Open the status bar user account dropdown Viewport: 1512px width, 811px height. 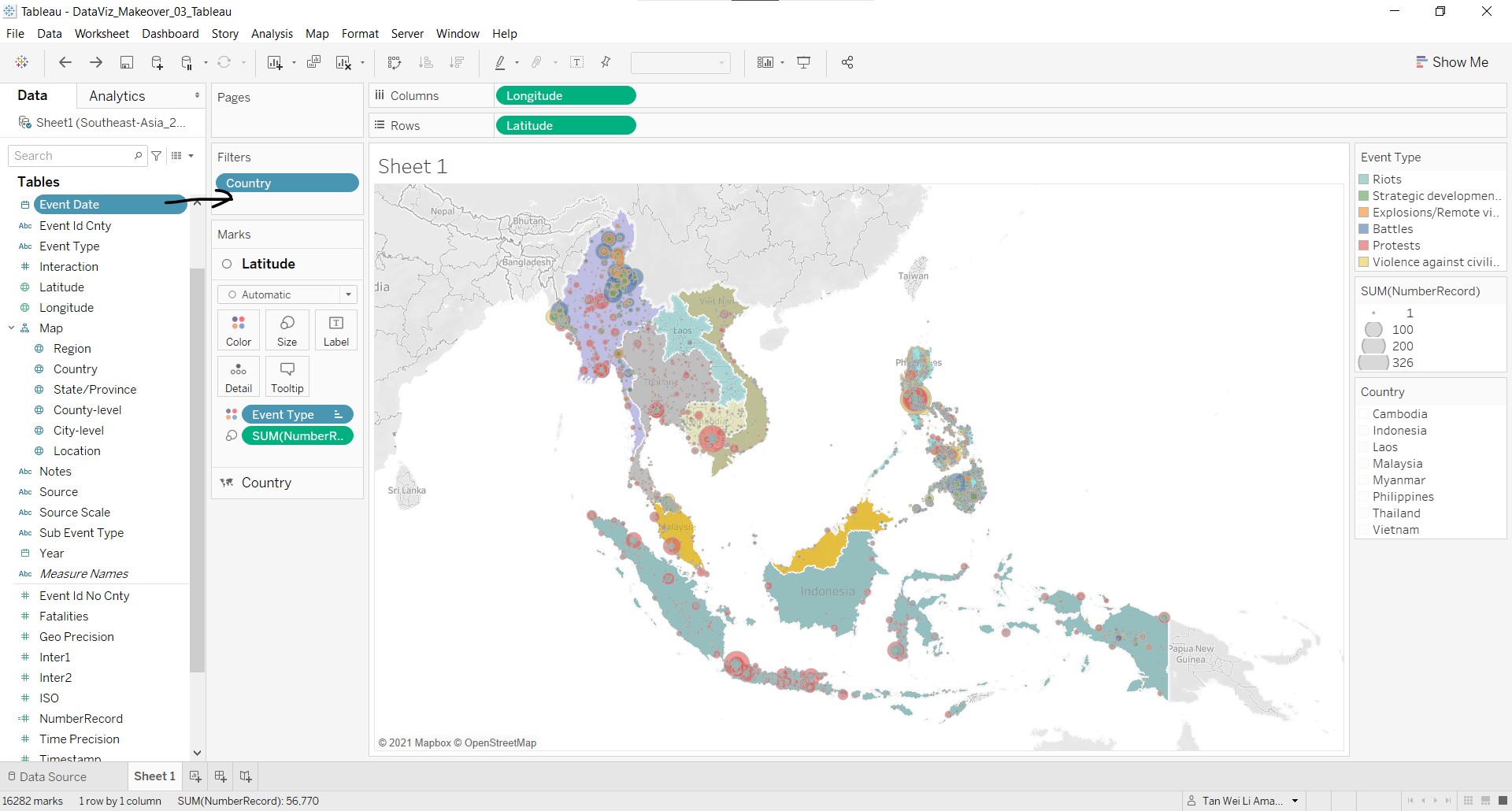(1295, 801)
